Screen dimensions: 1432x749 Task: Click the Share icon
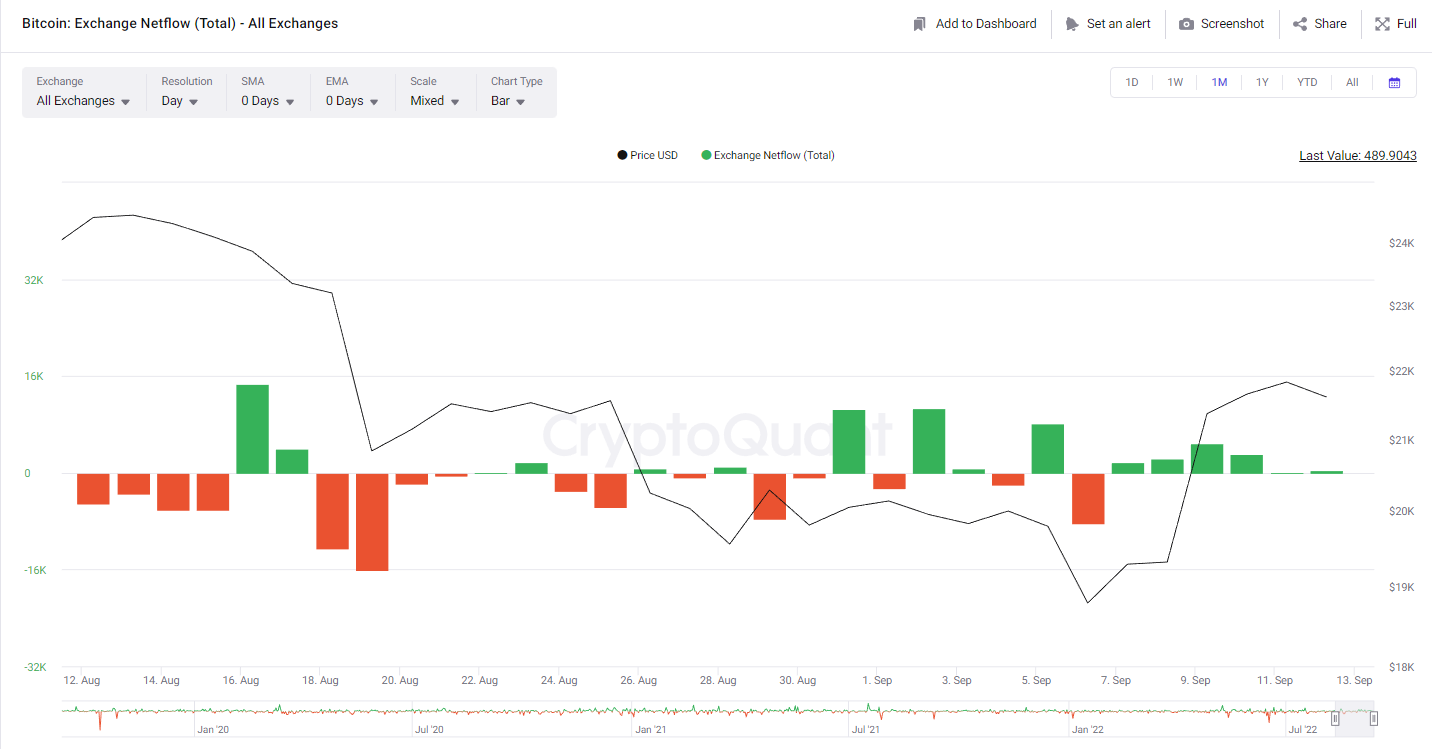pyautogui.click(x=1300, y=24)
